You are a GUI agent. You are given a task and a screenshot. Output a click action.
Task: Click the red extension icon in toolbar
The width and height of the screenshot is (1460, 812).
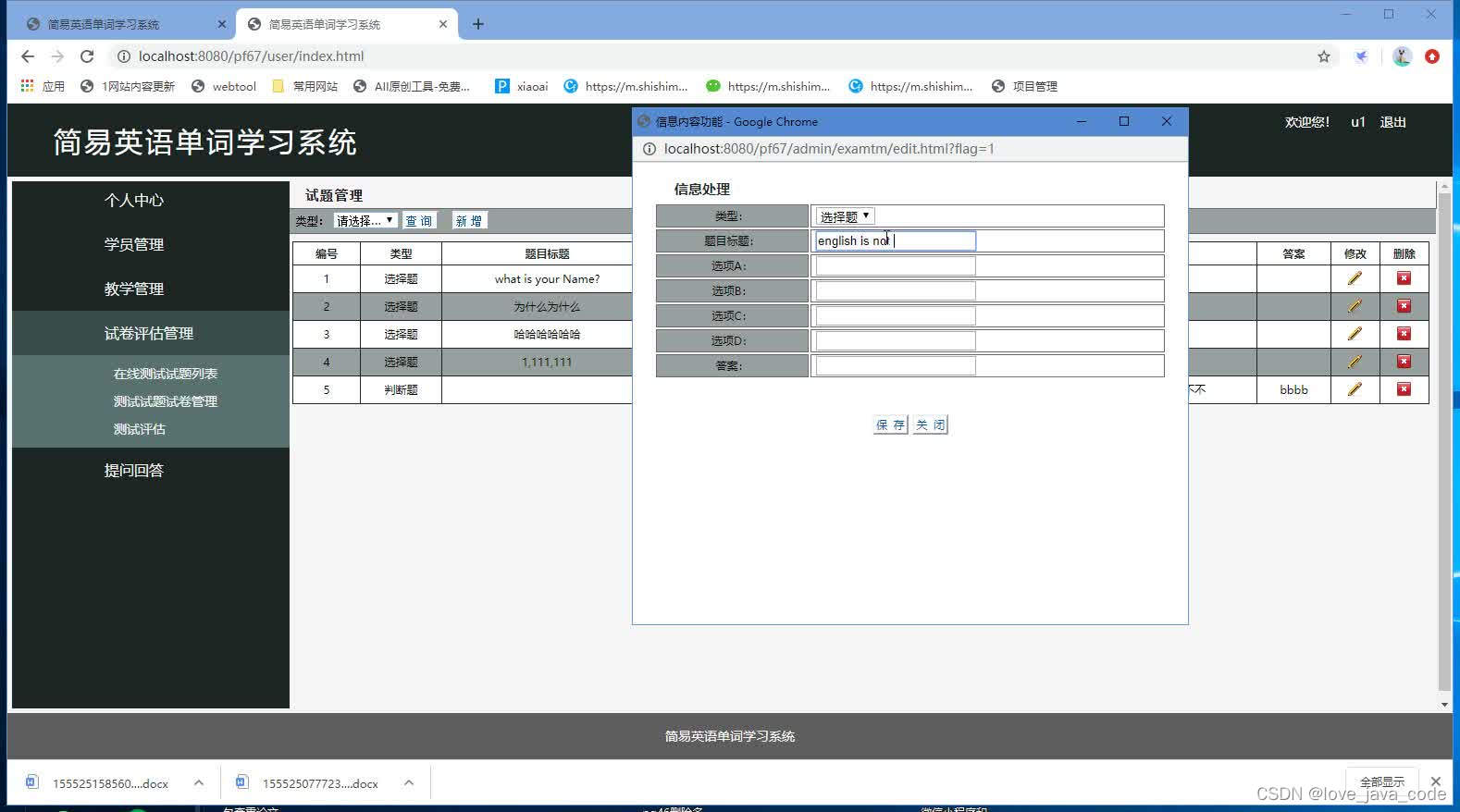tap(1432, 56)
